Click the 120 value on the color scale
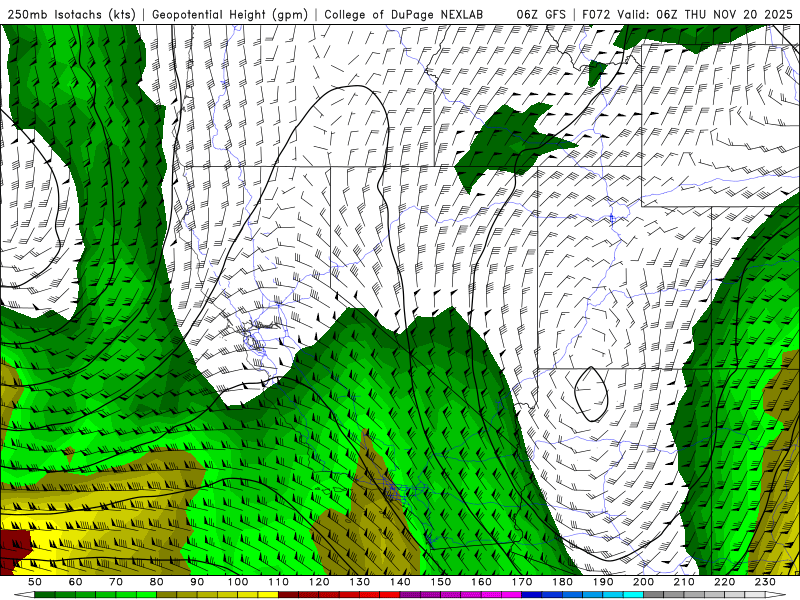Screen dimensions: 800x600 point(319,582)
